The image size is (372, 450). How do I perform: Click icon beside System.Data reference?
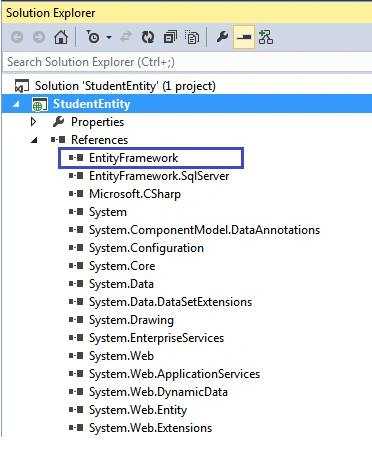[x=76, y=284]
